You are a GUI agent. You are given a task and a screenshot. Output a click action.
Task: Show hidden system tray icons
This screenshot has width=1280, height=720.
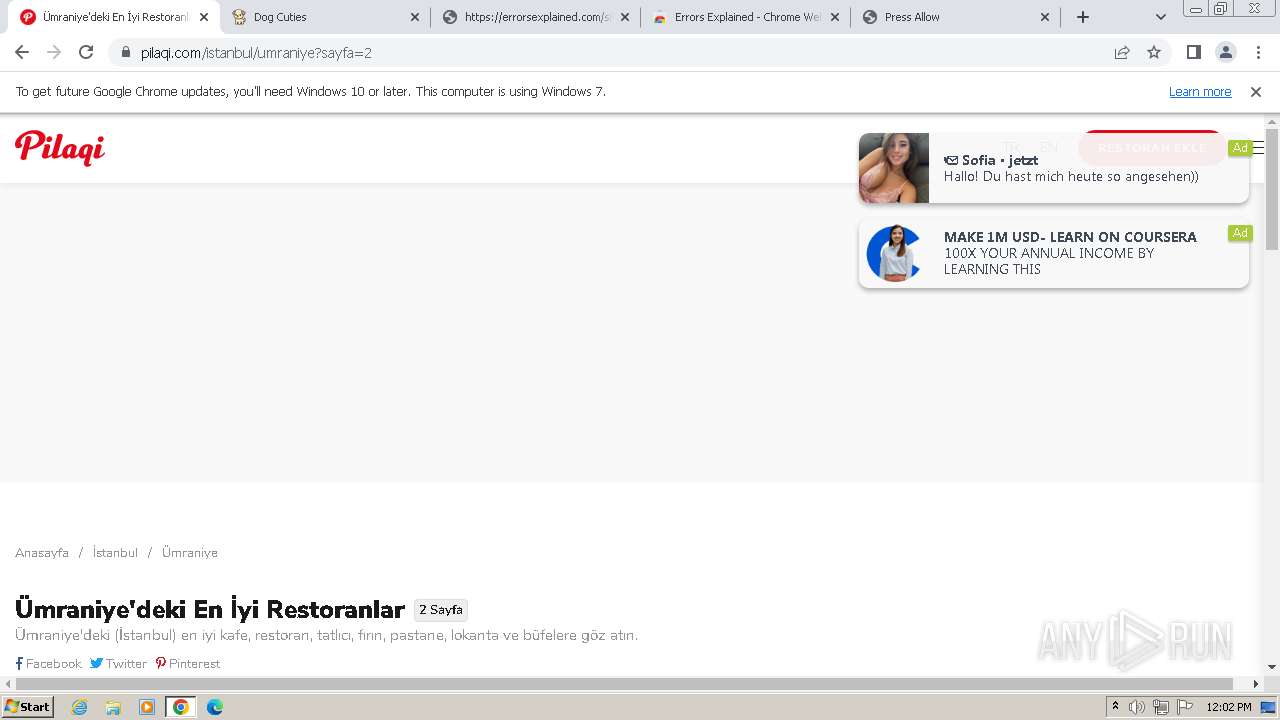pos(1115,707)
